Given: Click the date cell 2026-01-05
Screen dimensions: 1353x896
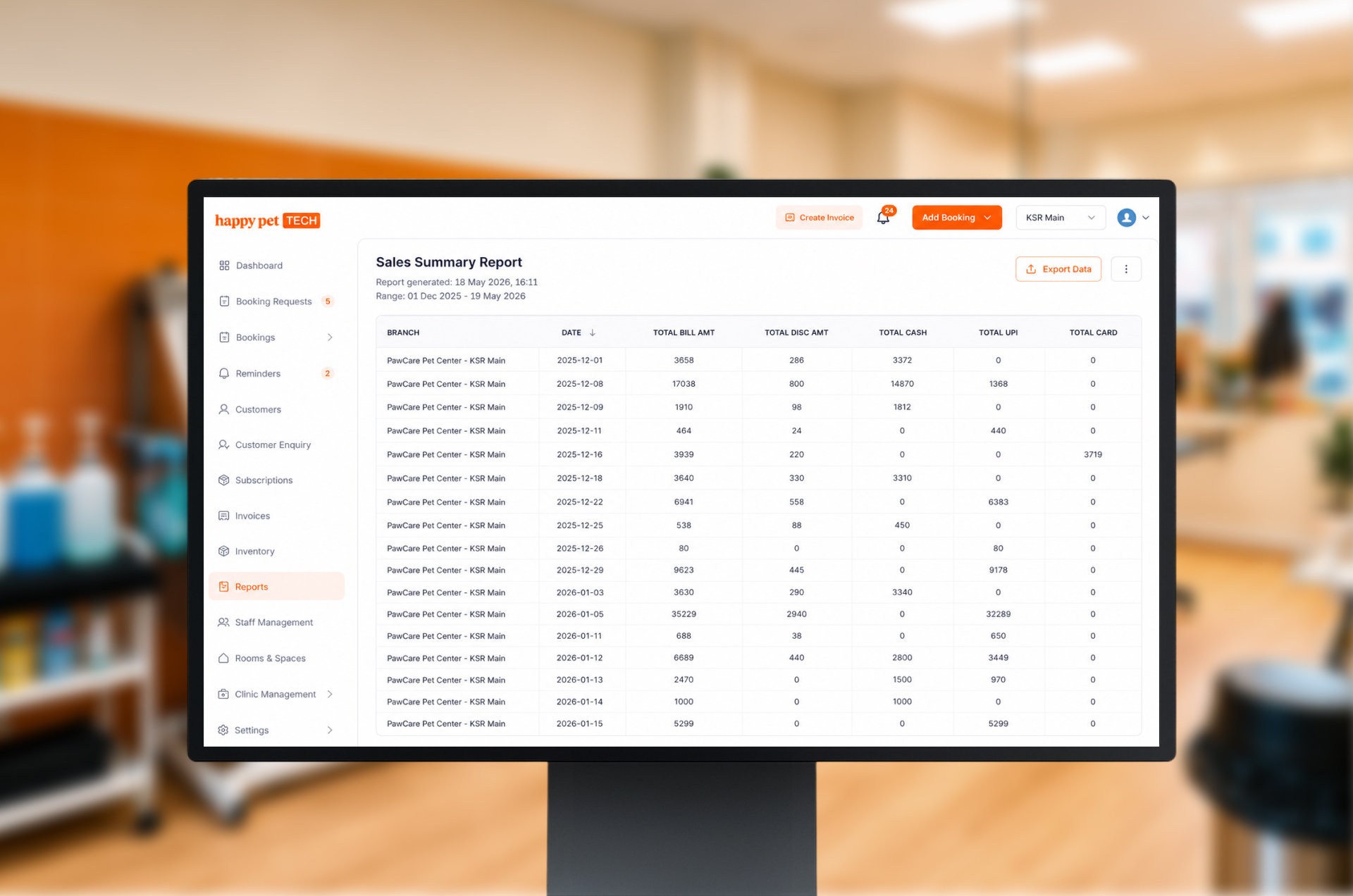Looking at the screenshot, I should 580,614.
